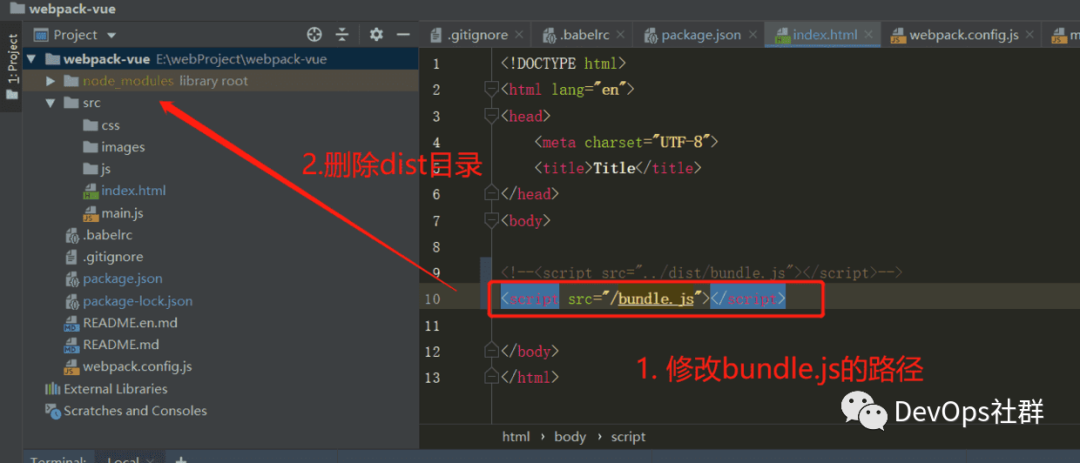Click the fold marker at line 6 closing head

[x=491, y=194]
